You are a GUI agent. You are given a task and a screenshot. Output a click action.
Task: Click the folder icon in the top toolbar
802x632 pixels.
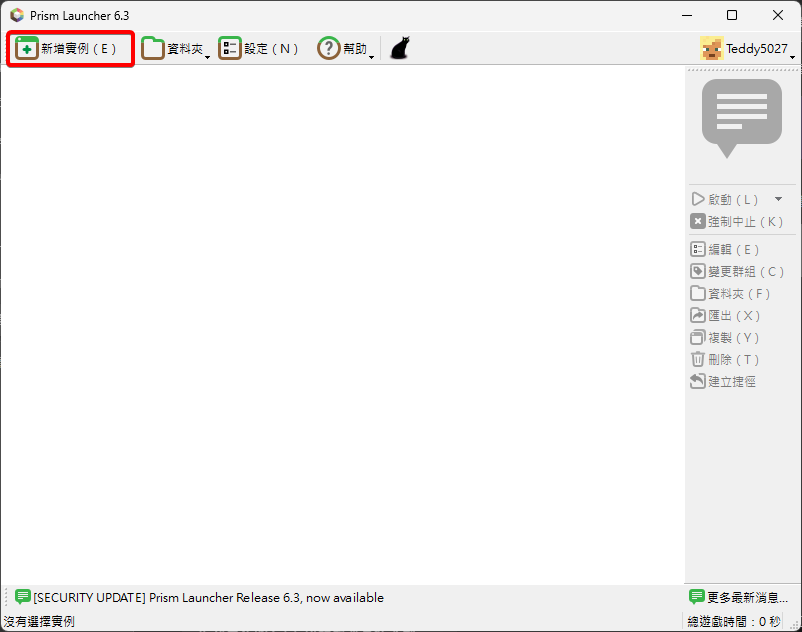point(152,49)
